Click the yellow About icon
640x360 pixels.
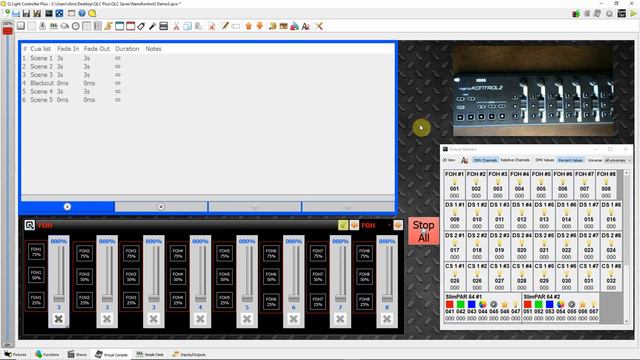coord(93,13)
